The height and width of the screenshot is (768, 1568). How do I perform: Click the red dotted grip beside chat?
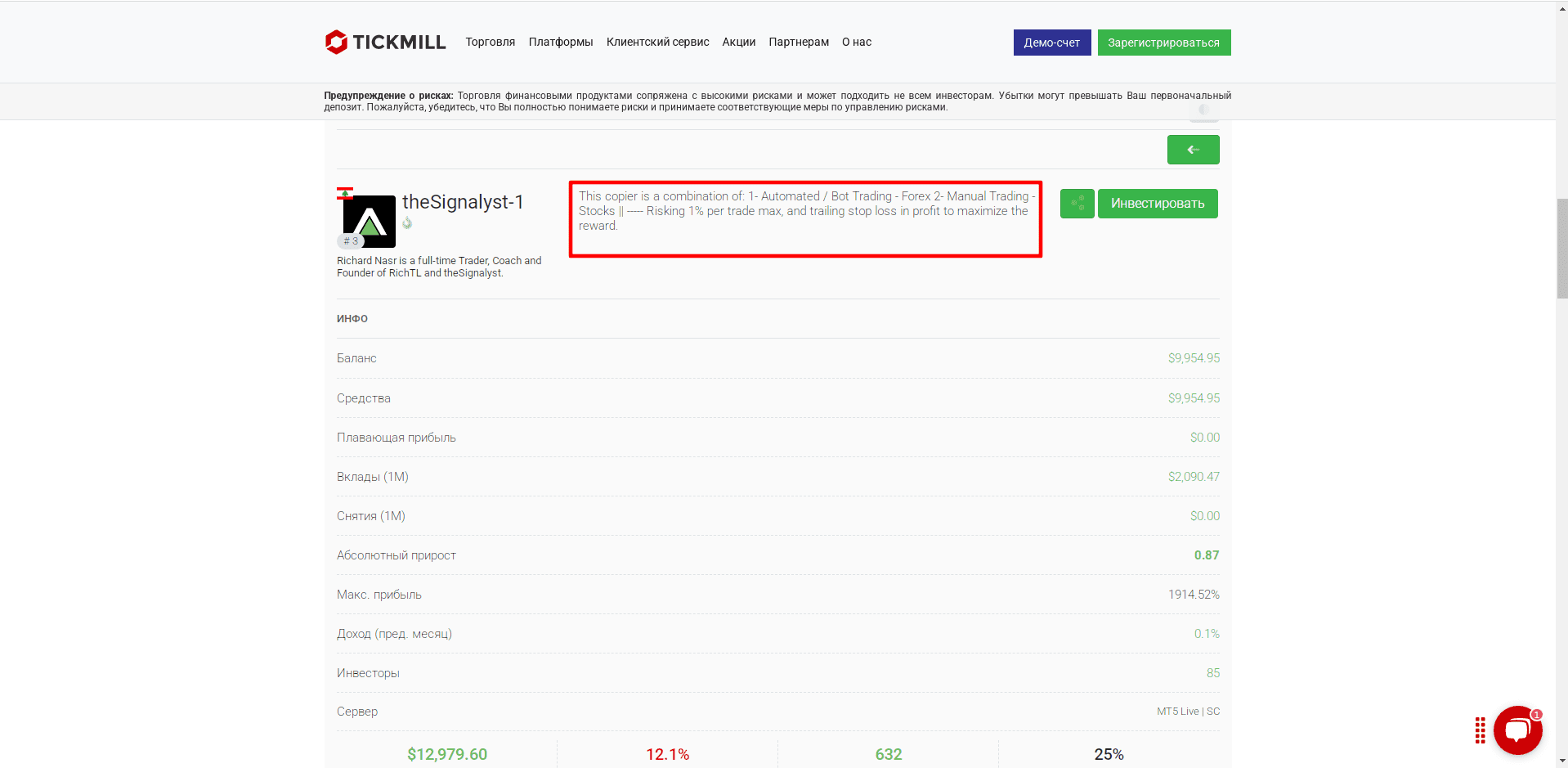point(1480,730)
